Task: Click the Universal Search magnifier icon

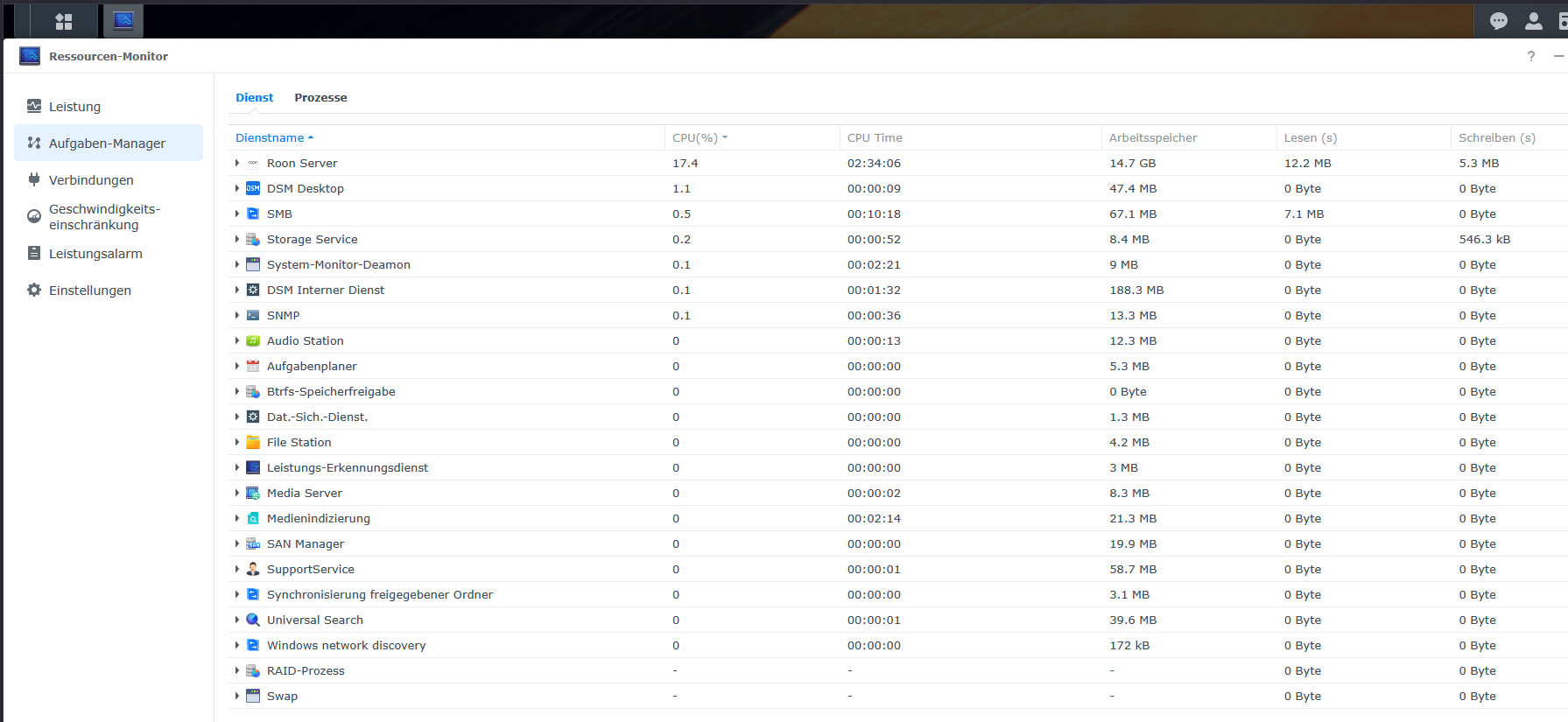Action: pyautogui.click(x=253, y=620)
